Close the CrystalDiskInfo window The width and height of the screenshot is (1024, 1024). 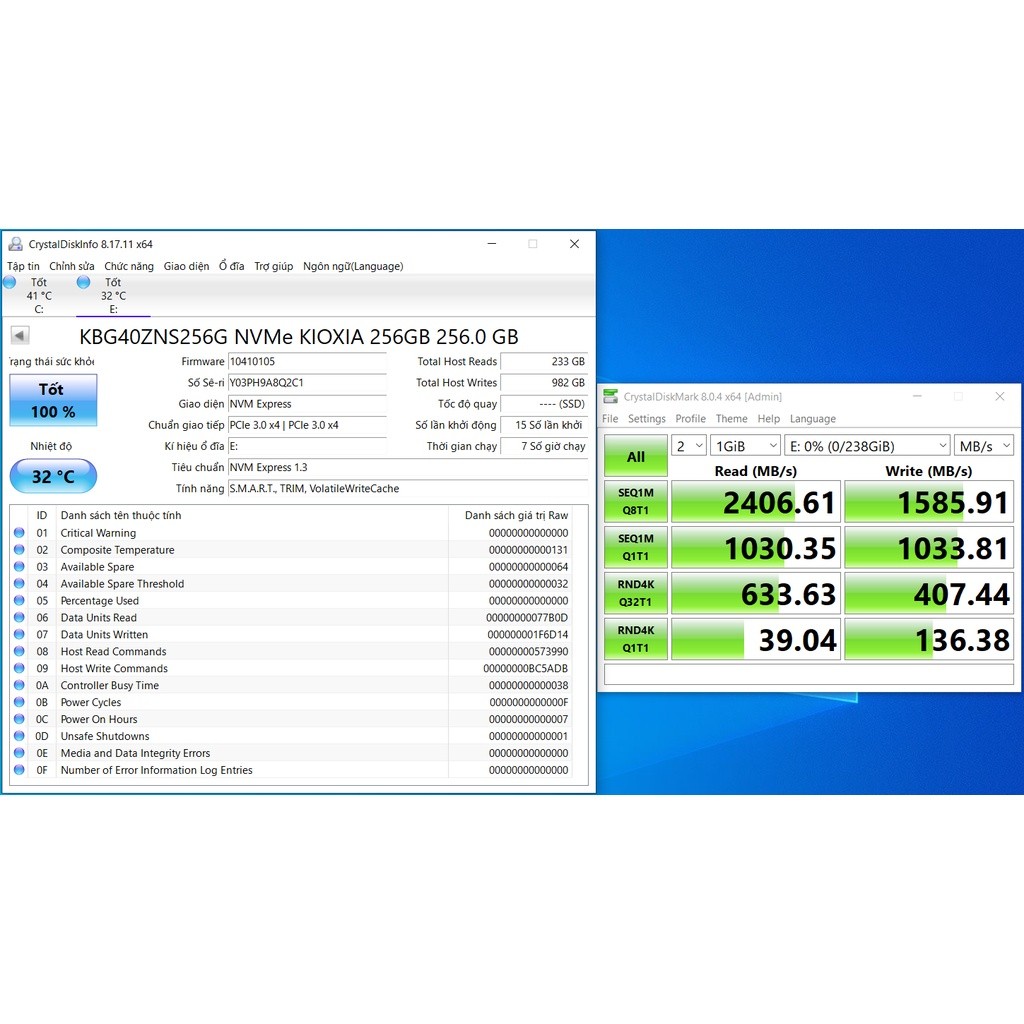[x=575, y=244]
